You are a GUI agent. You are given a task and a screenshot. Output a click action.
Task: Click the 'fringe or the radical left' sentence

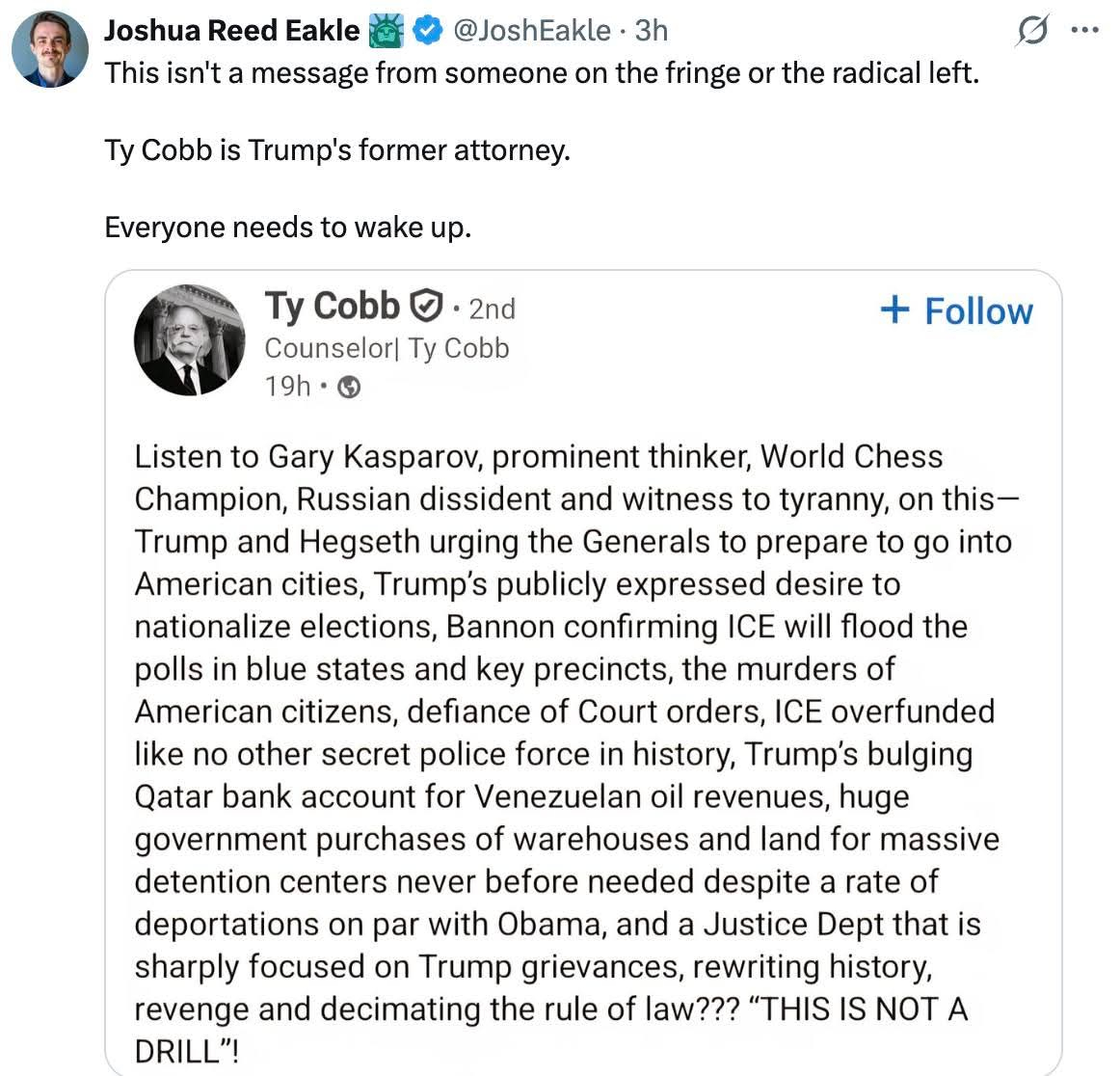(541, 72)
